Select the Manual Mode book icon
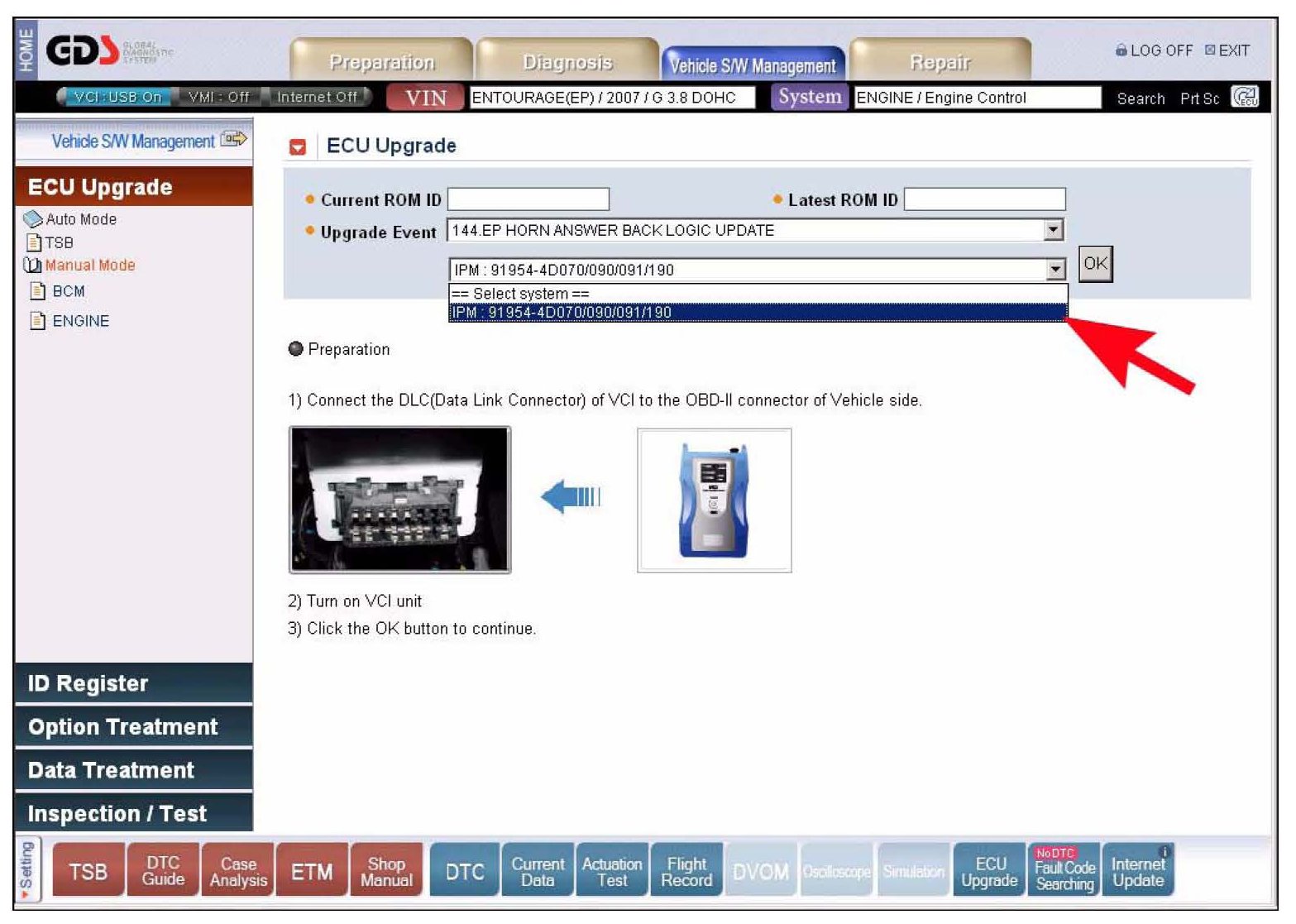This screenshot has height=924, width=1296. tap(32, 266)
